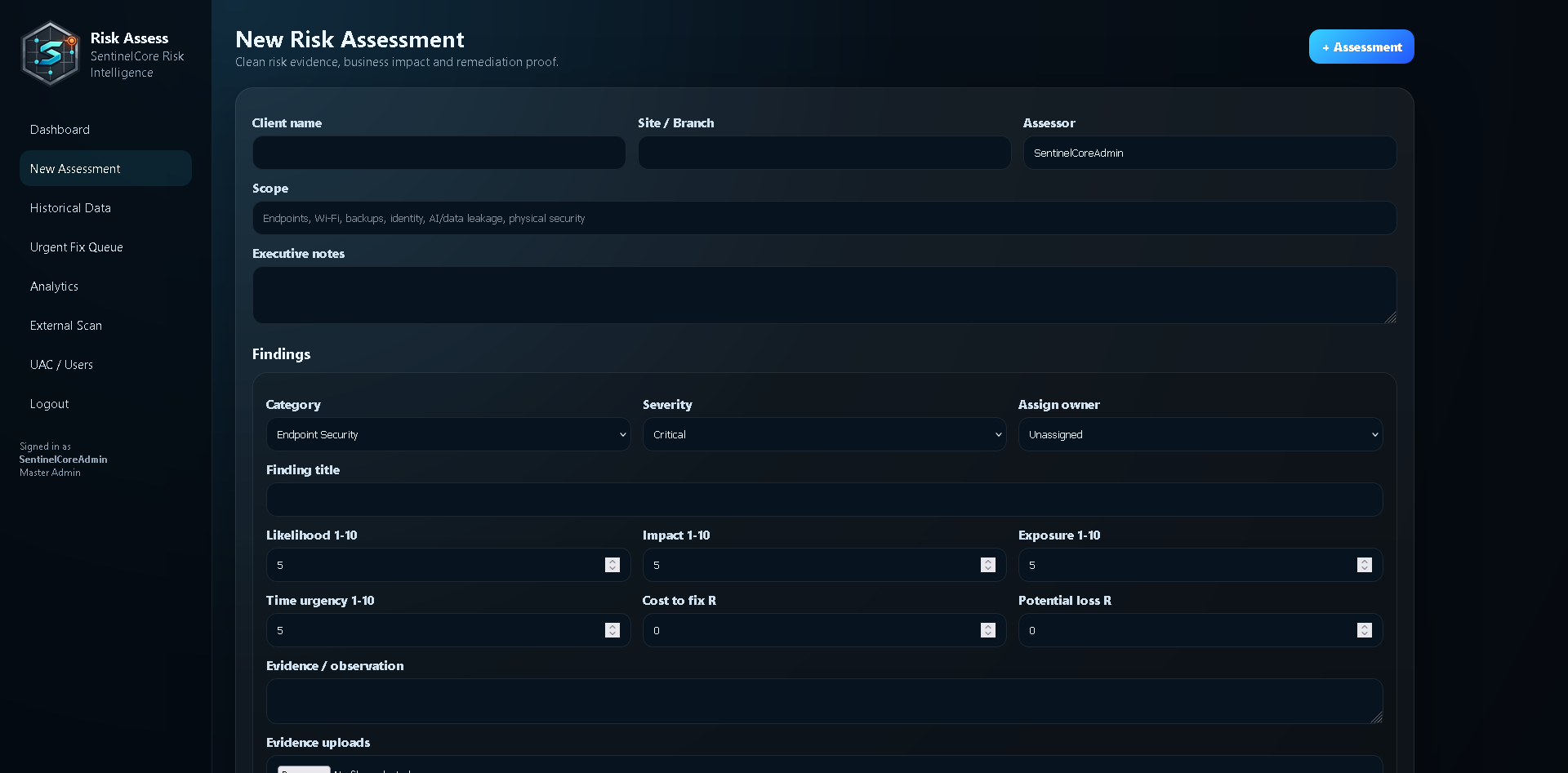The height and width of the screenshot is (773, 1568).
Task: Click the New Risk Assessment title
Action: tap(350, 39)
